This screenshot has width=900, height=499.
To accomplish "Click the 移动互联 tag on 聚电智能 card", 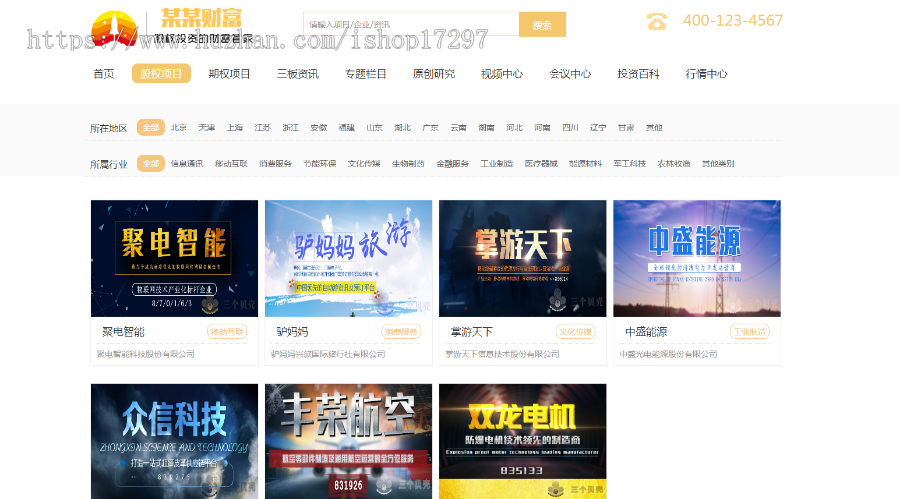I will pos(227,332).
